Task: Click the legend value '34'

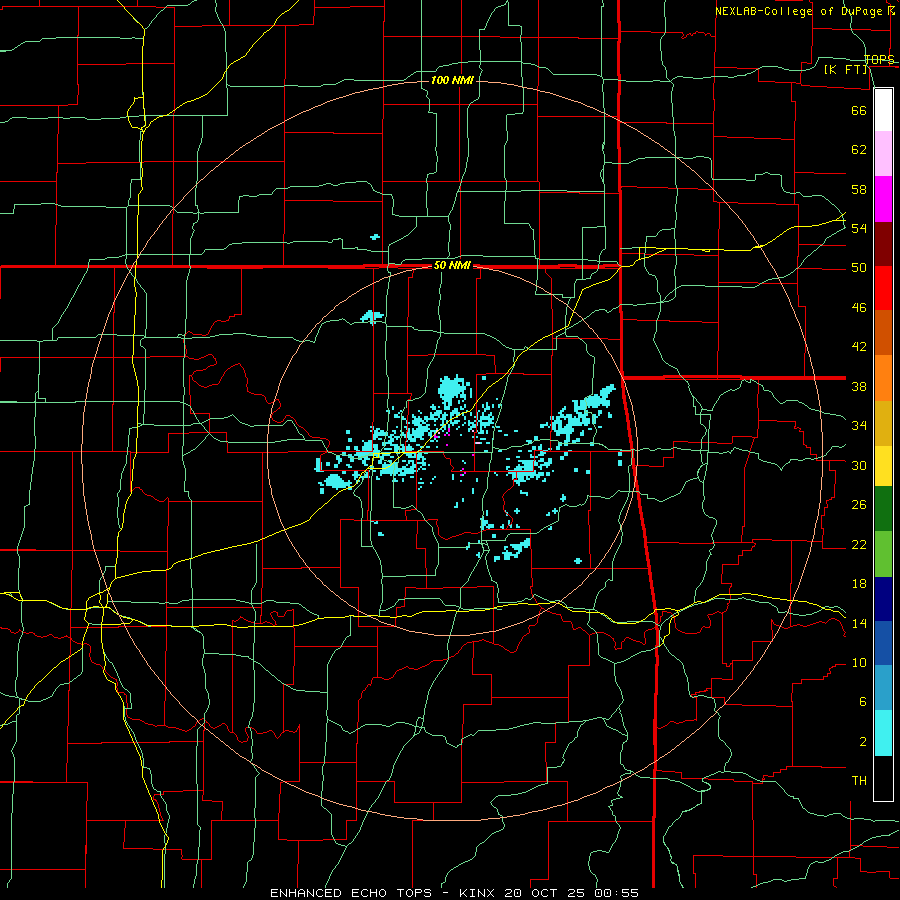Action: coord(859,426)
